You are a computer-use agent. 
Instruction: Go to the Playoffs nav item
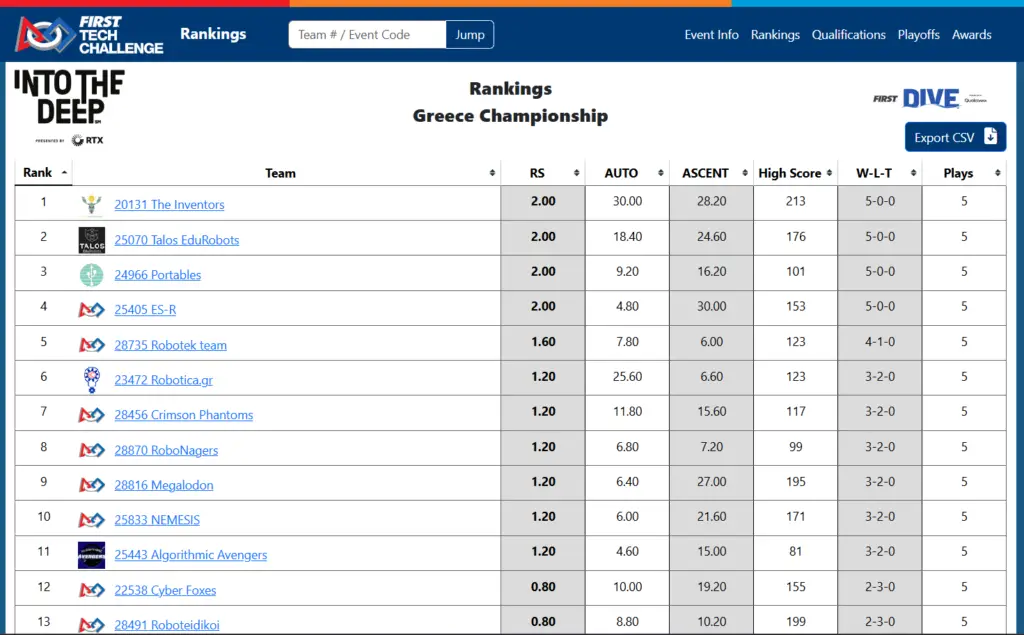coord(918,35)
